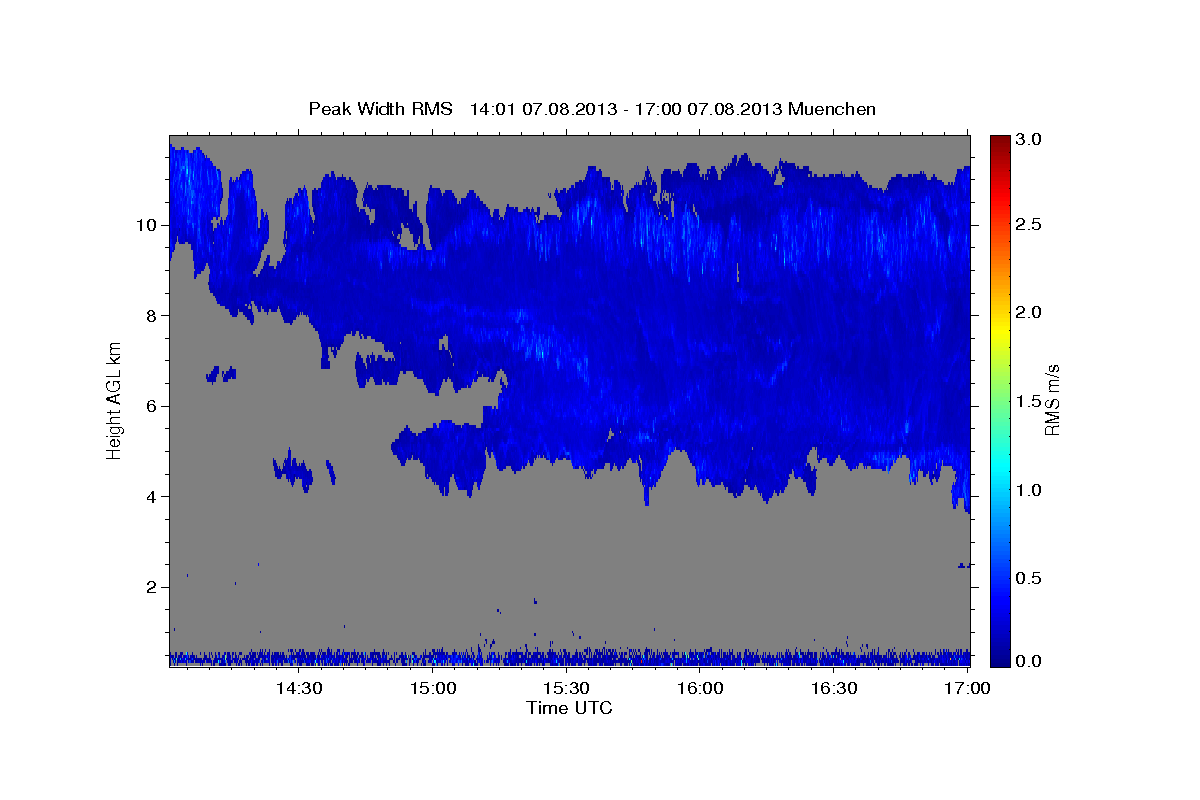Click height axis label '4'
Image resolution: width=1200 pixels, height=800 pixels.
[152, 496]
